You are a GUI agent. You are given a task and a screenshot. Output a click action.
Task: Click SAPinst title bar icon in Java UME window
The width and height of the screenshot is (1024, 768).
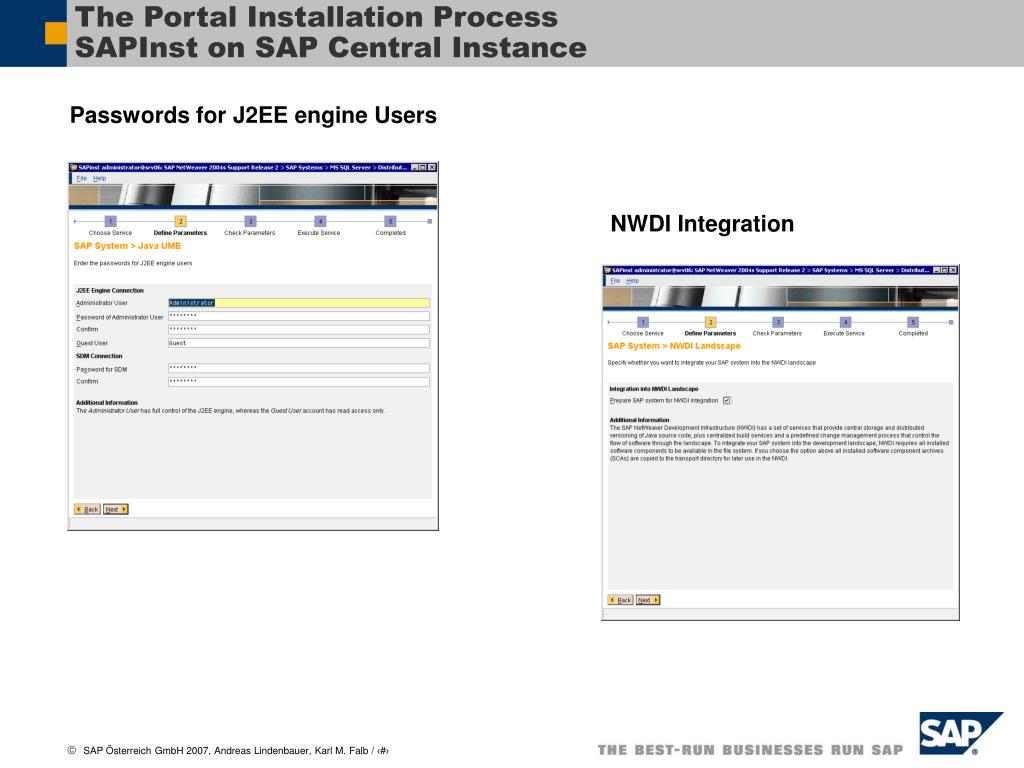coord(74,168)
